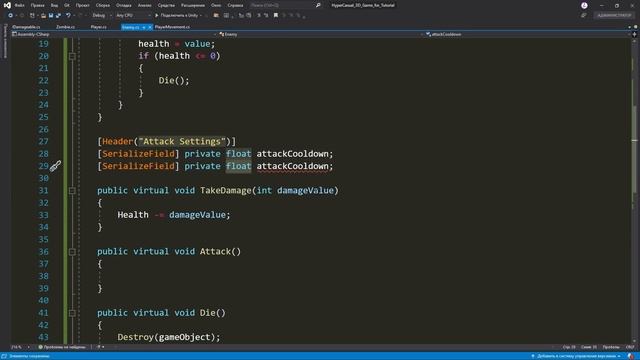The image size is (640, 360).
Task: Click Destroy(gameObject) on line 43
Action: (x=169, y=337)
